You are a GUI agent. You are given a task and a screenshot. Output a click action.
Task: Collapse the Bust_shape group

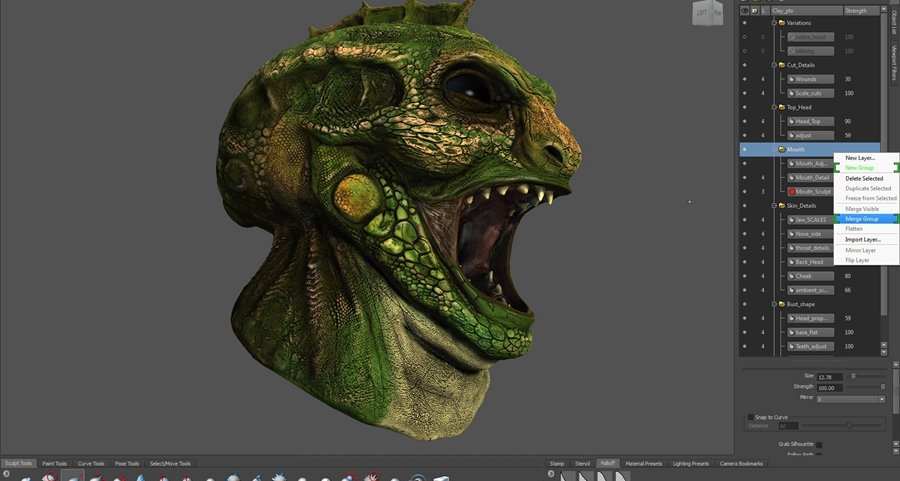point(774,304)
